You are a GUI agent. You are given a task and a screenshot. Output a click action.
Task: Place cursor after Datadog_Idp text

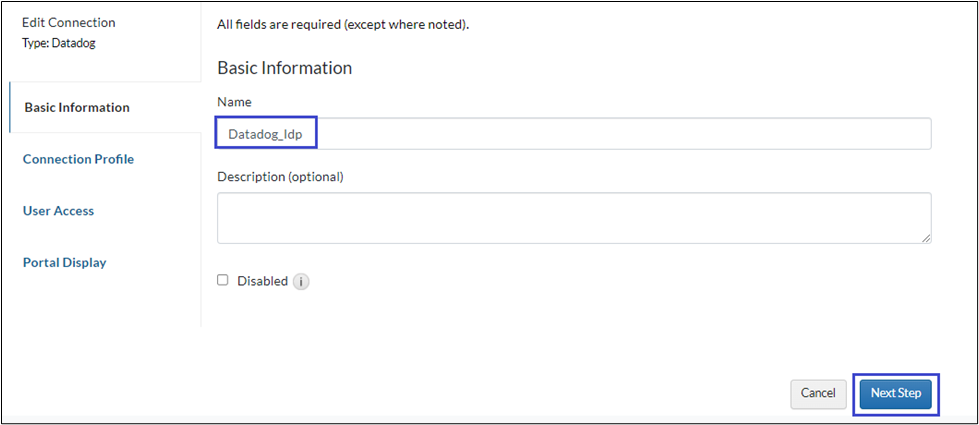click(304, 133)
